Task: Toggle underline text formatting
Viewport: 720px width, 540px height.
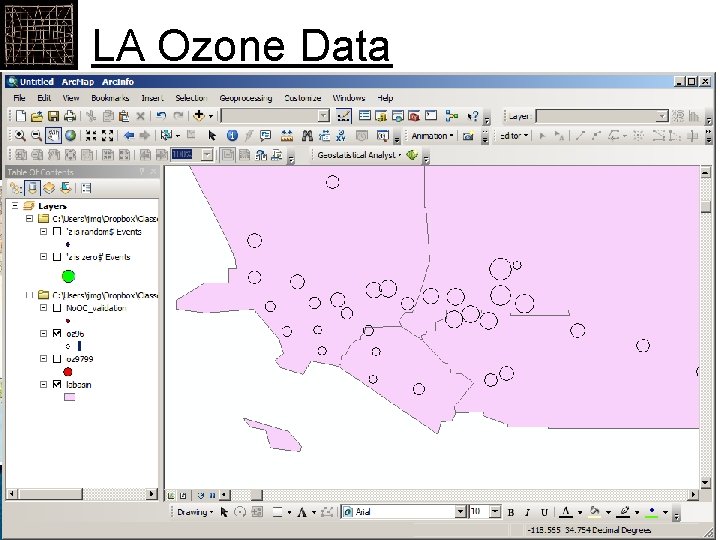Action: click(544, 512)
